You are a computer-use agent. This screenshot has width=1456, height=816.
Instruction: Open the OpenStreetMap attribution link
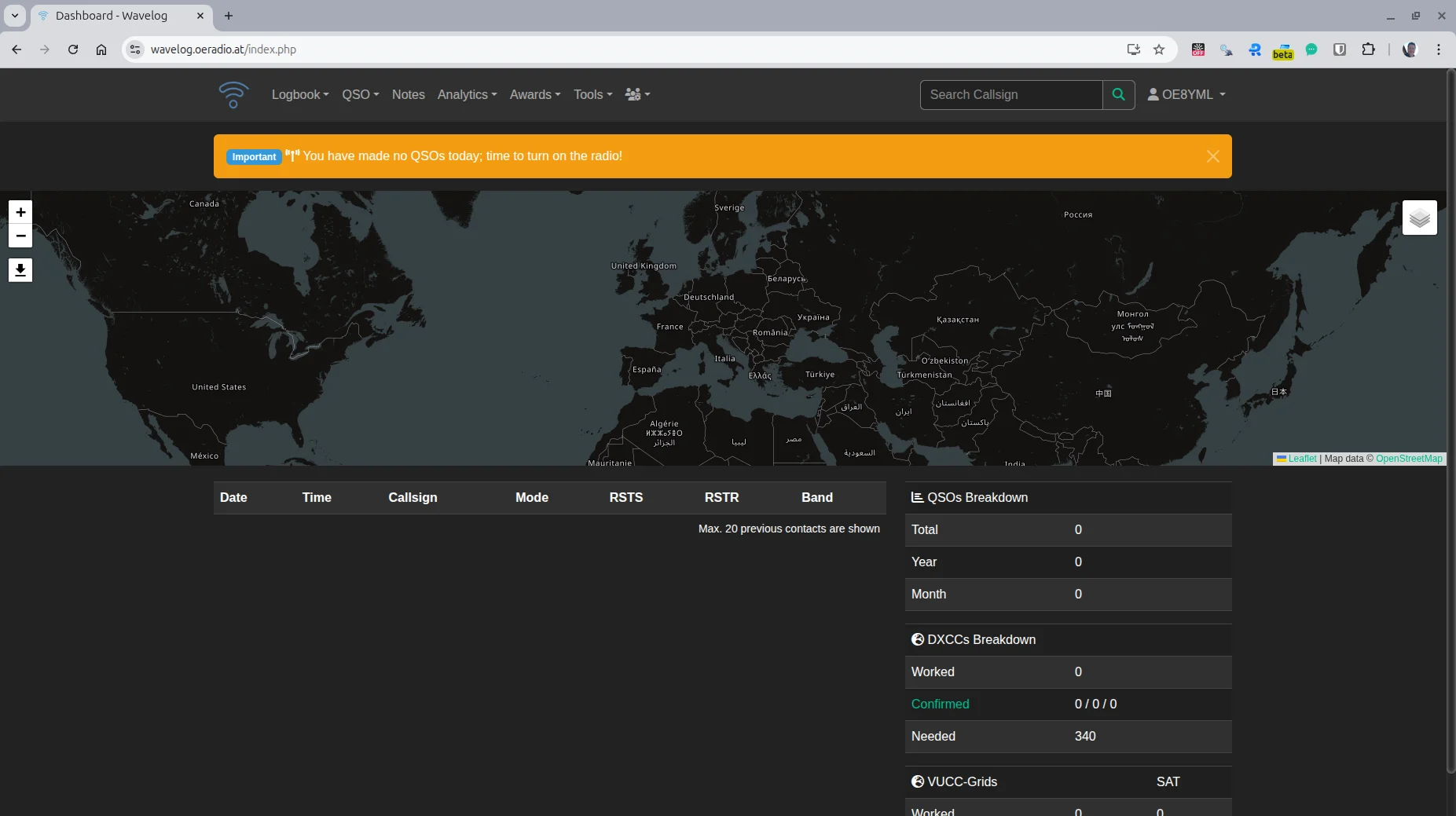coord(1409,459)
